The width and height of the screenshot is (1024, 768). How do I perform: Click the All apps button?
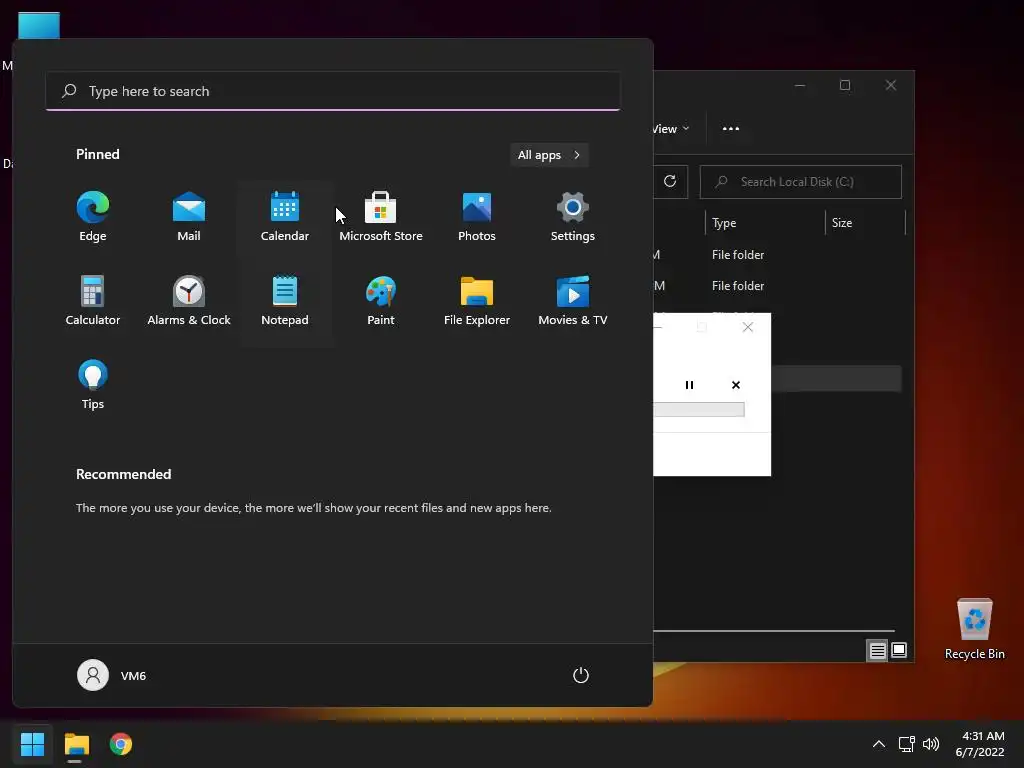(549, 155)
